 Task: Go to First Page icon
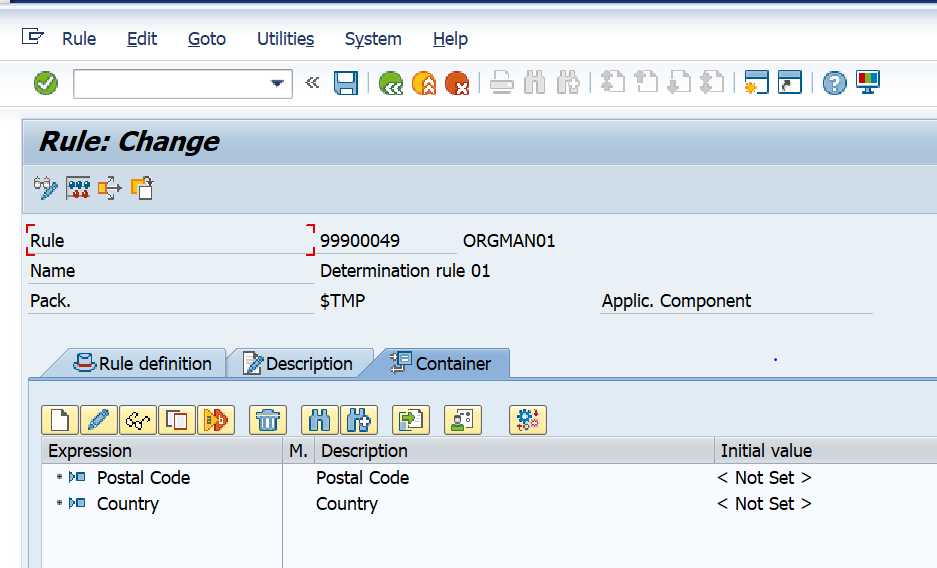click(x=613, y=83)
